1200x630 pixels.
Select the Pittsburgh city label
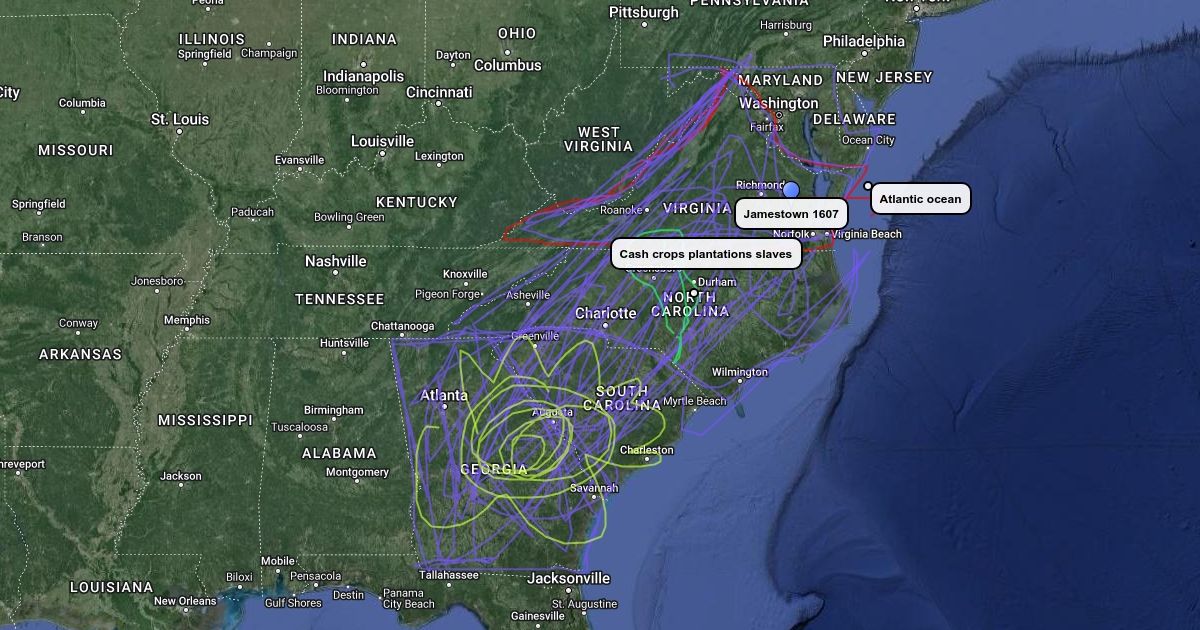(644, 12)
